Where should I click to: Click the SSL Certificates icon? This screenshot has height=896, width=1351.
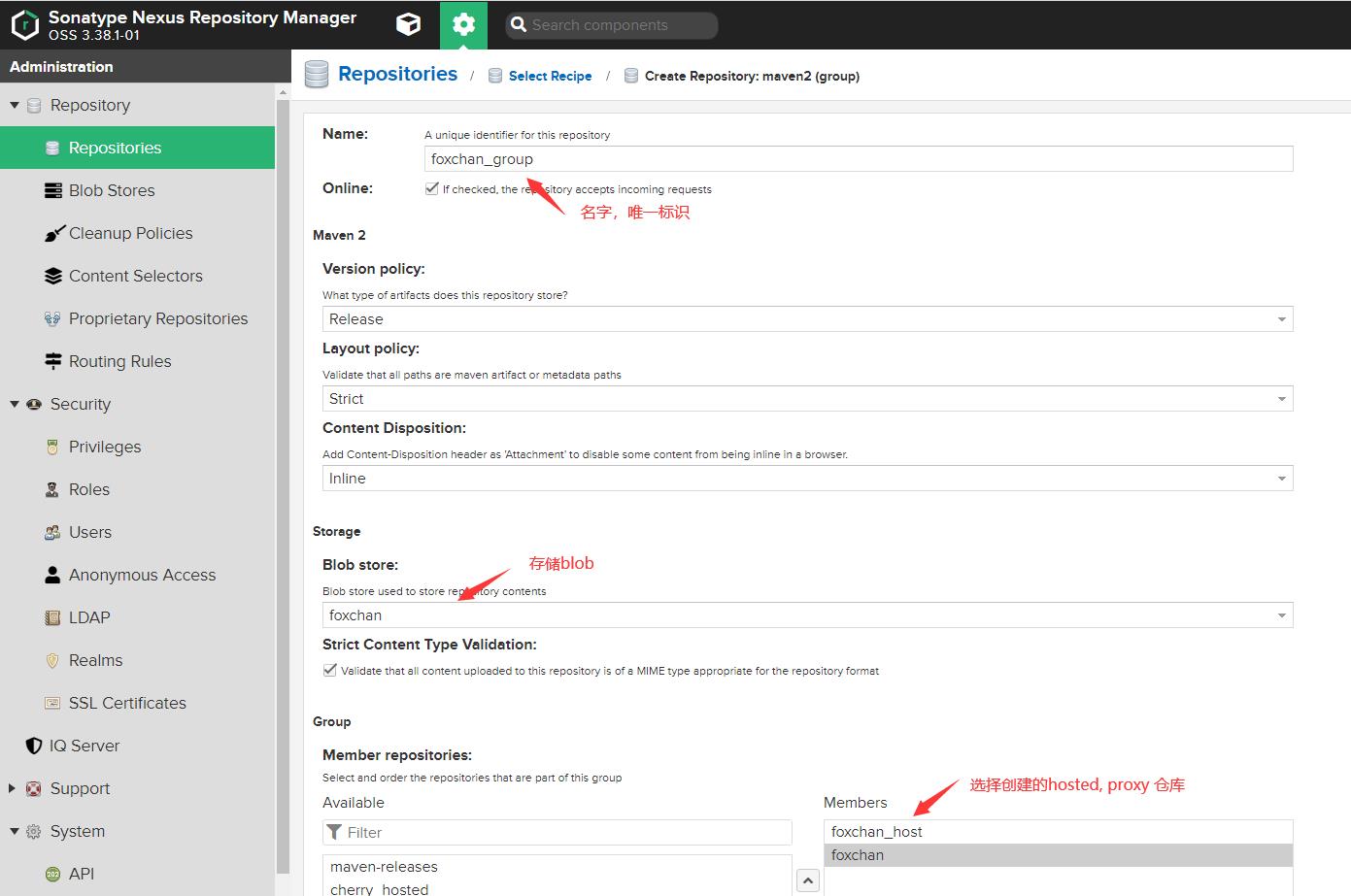click(x=52, y=703)
